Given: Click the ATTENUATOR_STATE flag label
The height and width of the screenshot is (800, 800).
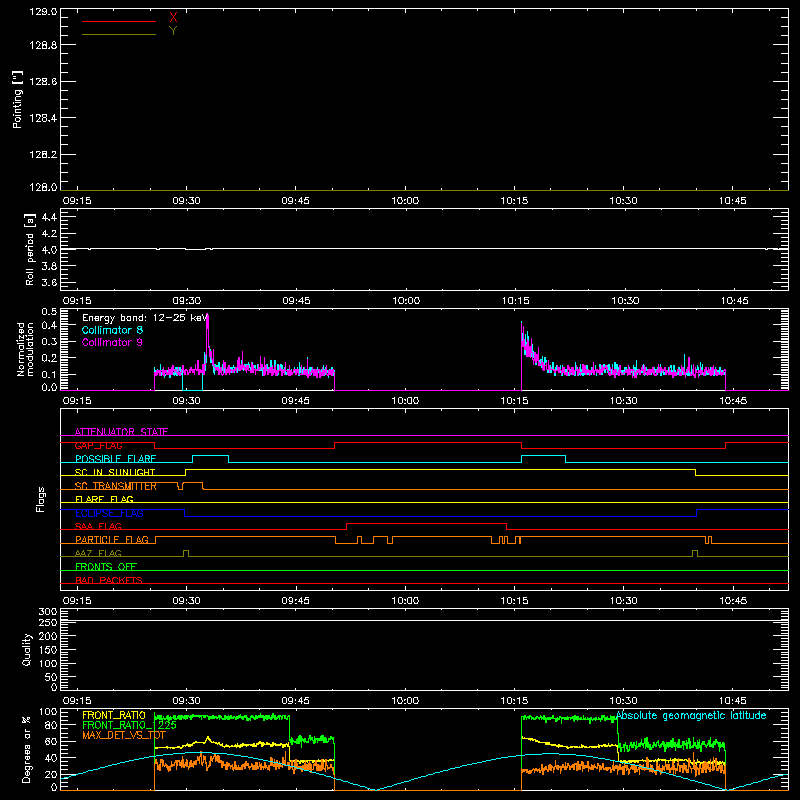Looking at the screenshot, I should [x=121, y=432].
